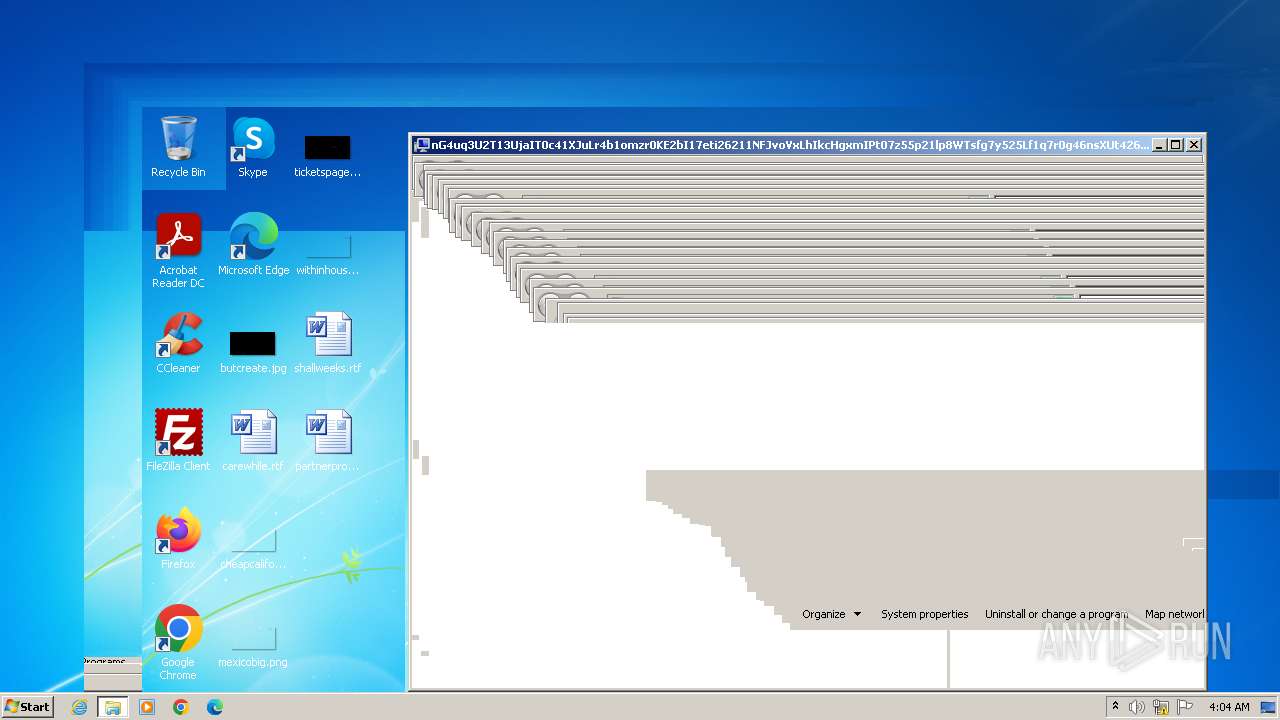Open Edge from the taskbar
The image size is (1280, 720).
point(215,707)
